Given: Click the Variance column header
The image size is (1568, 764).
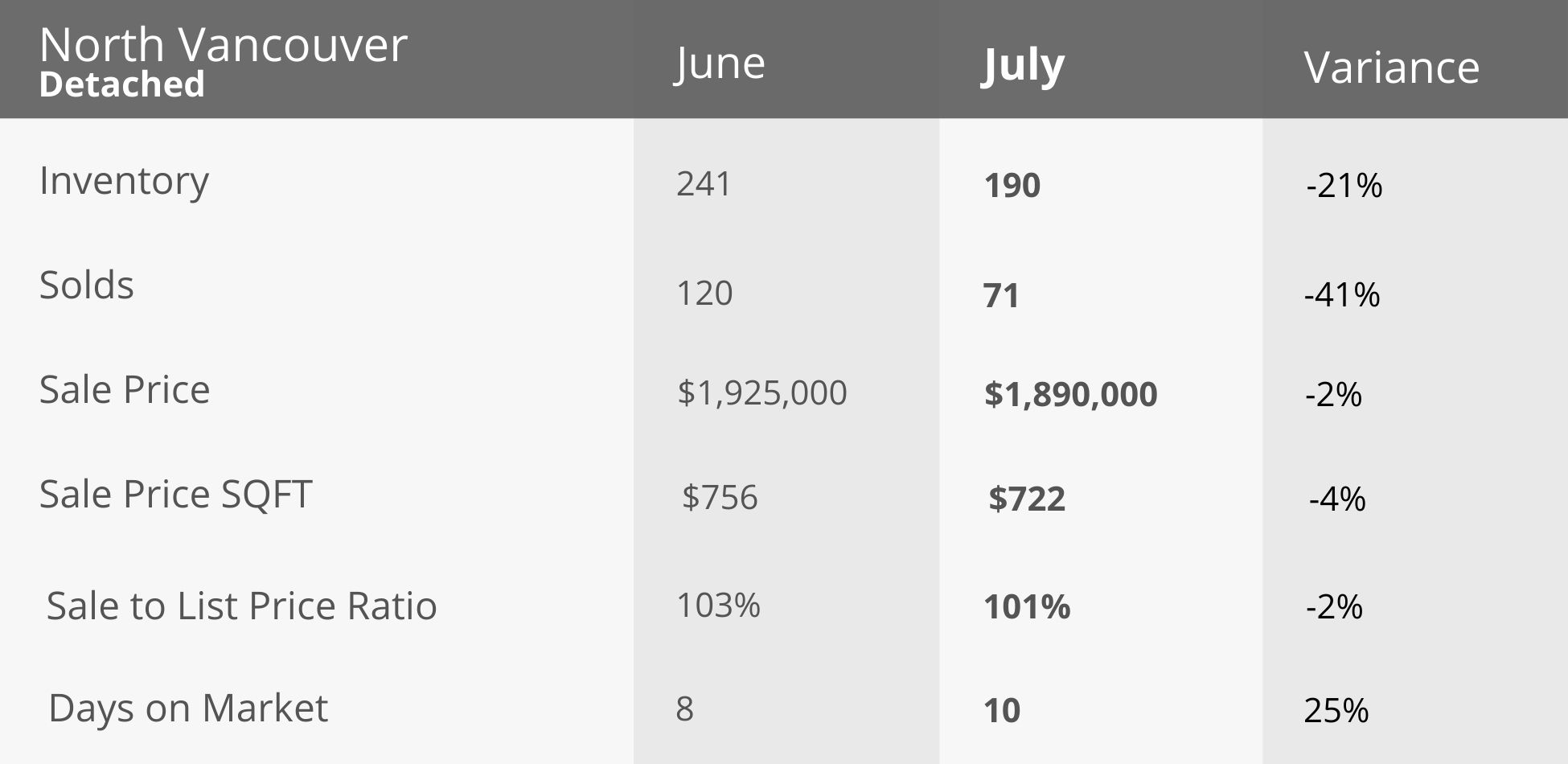Looking at the screenshot, I should pos(1391,67).
